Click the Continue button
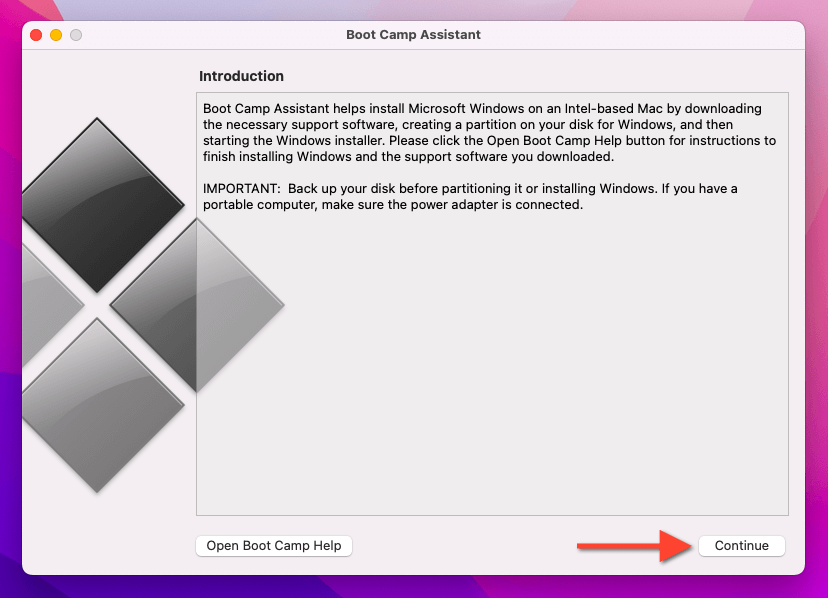 [741, 546]
